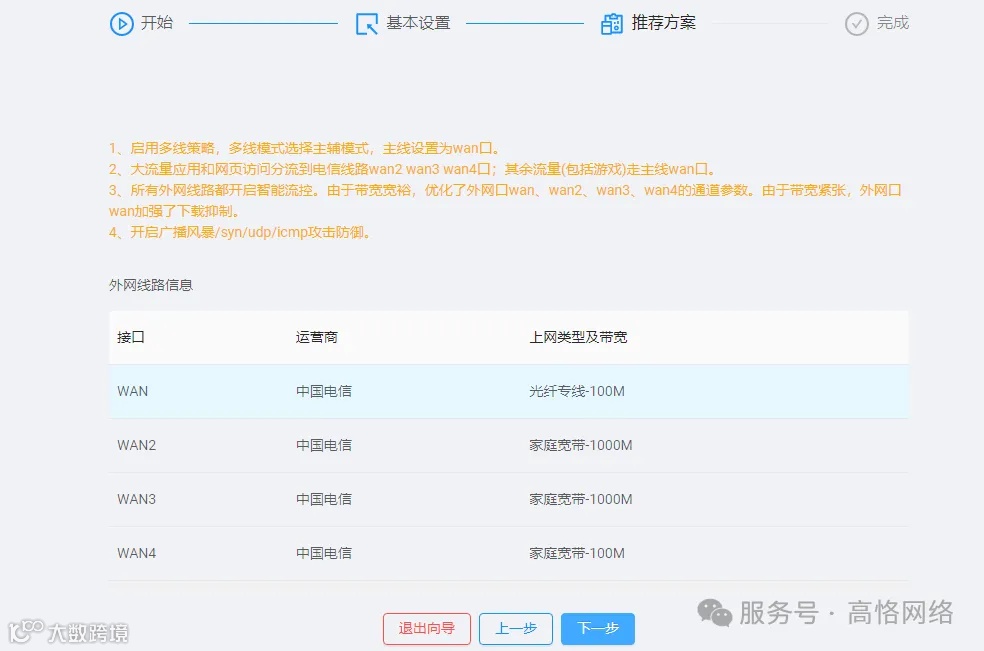Click the 接口 column header
The width and height of the screenshot is (984, 651).
click(131, 337)
